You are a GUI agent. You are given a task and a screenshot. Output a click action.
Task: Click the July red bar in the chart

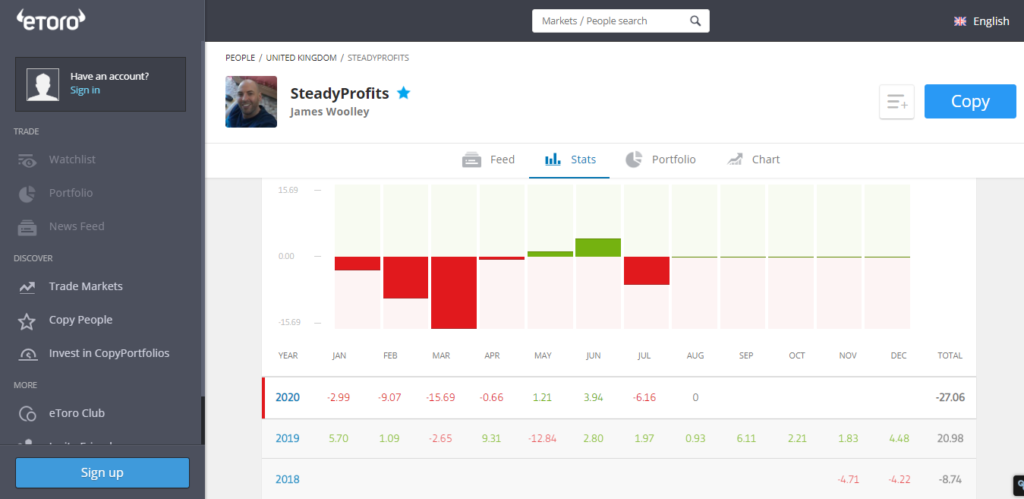point(647,270)
